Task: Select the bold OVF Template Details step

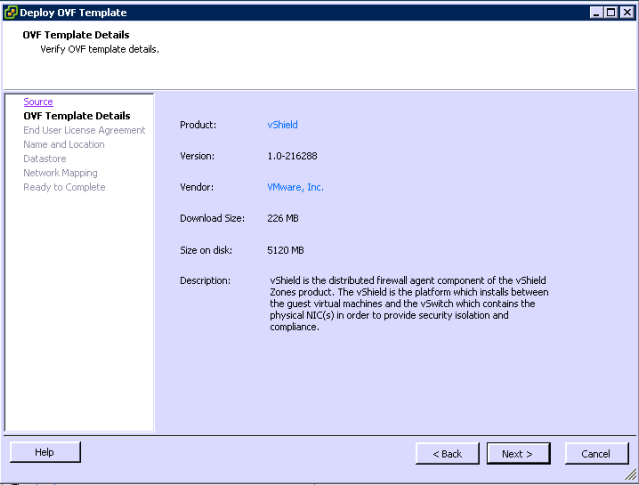Action: (76, 116)
